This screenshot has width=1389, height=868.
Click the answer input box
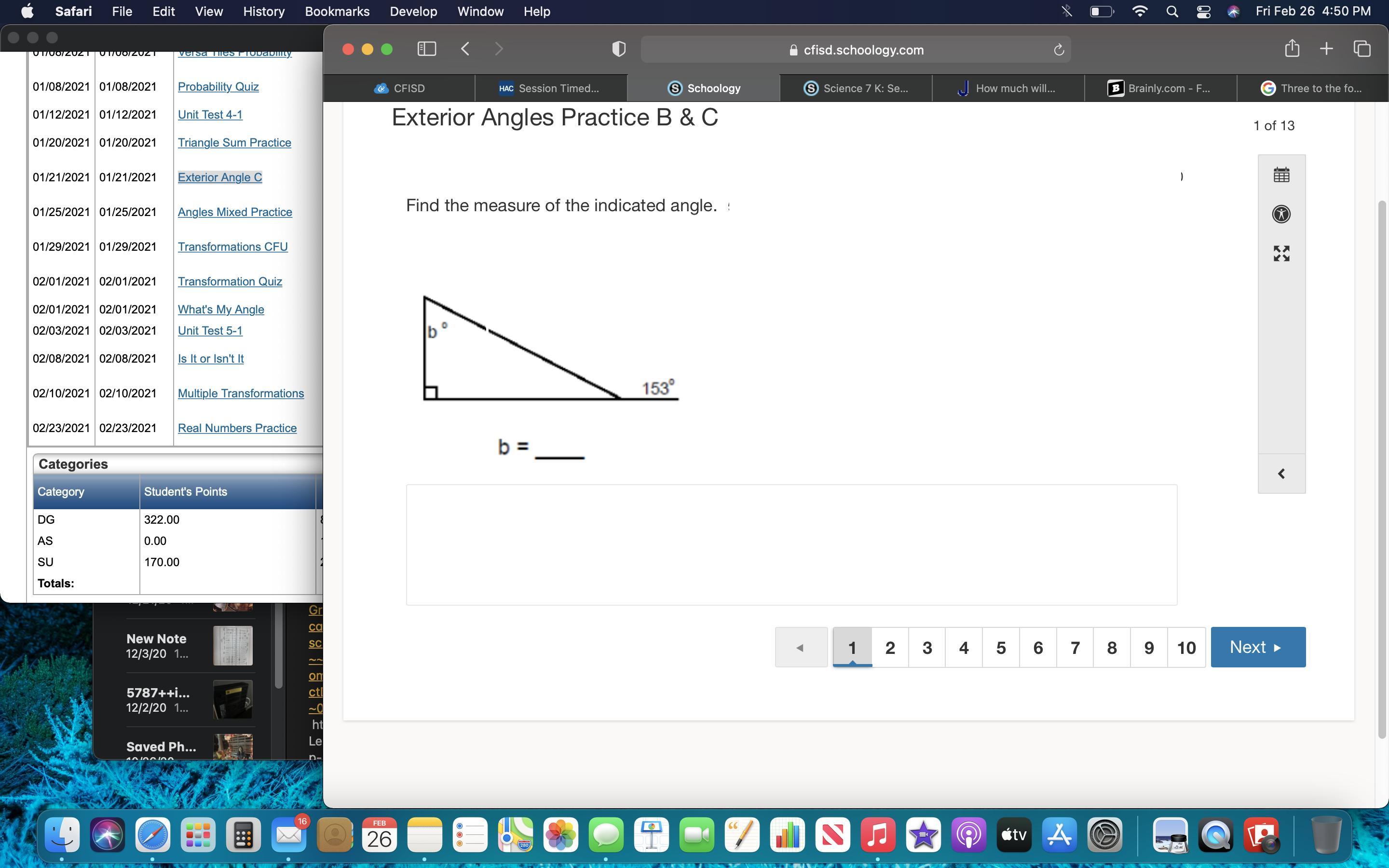pyautogui.click(x=791, y=544)
